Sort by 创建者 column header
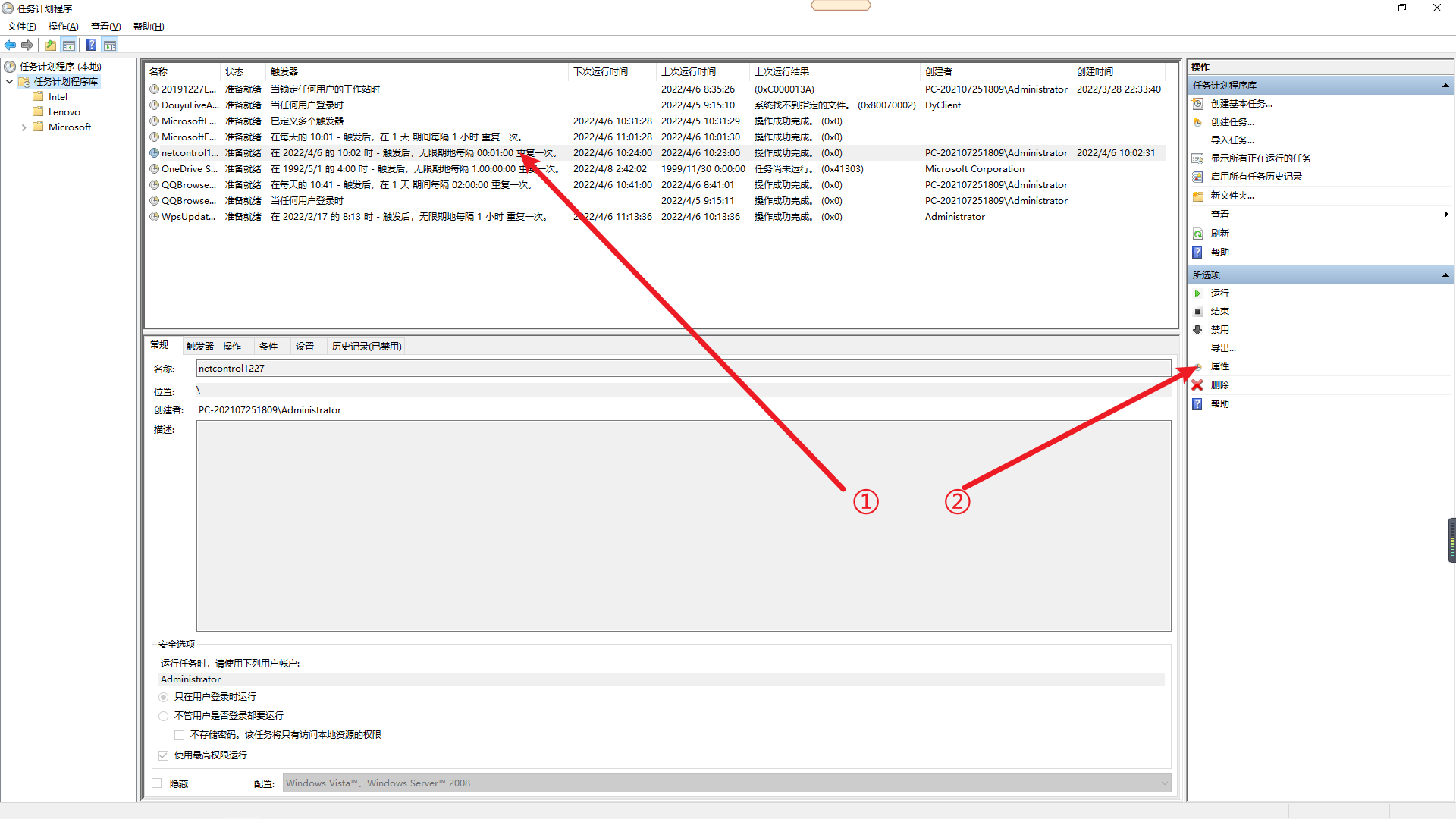Screen dimensions: 1456x819 [x=996, y=72]
